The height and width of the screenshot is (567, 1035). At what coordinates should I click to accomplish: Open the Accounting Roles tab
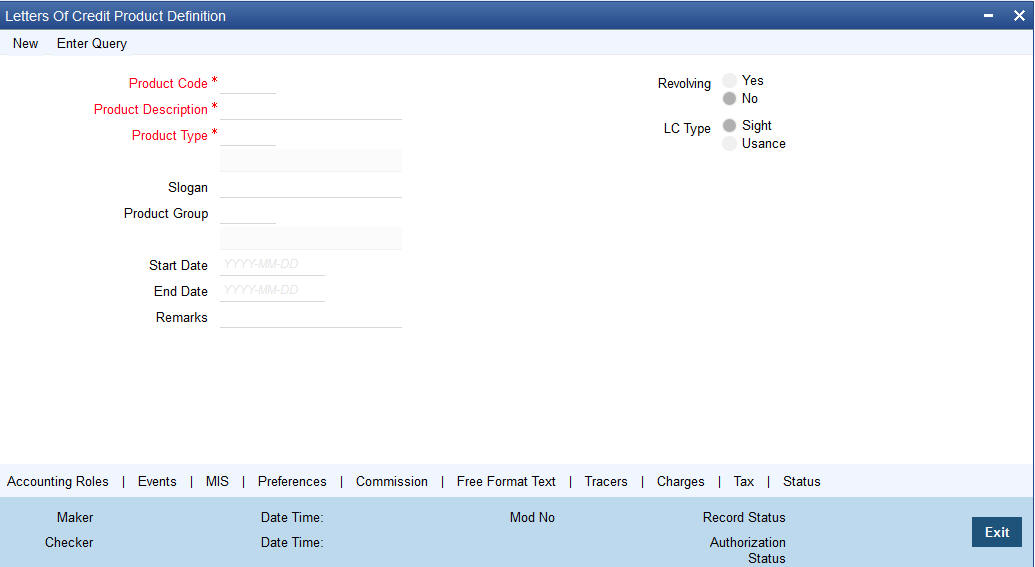[57, 481]
